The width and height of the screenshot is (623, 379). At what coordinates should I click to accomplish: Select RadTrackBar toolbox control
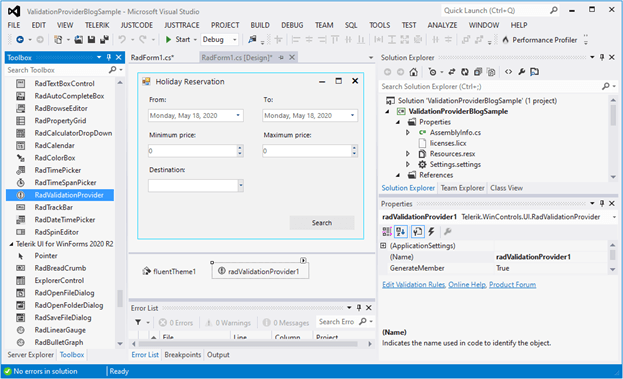(54, 207)
